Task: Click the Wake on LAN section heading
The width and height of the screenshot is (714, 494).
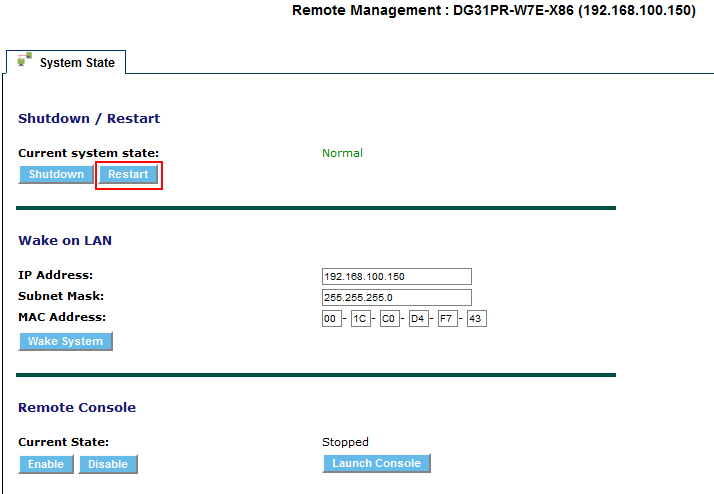Action: point(65,241)
